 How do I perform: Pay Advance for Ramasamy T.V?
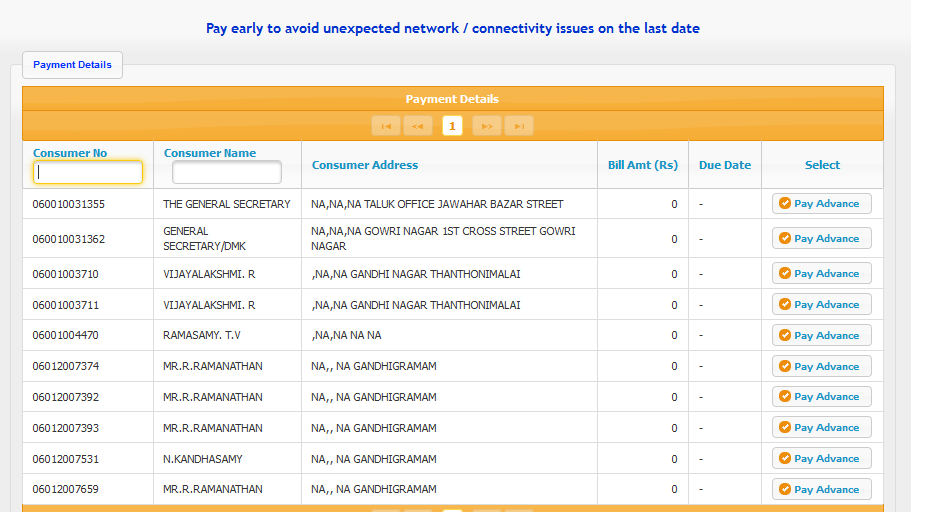(x=821, y=336)
